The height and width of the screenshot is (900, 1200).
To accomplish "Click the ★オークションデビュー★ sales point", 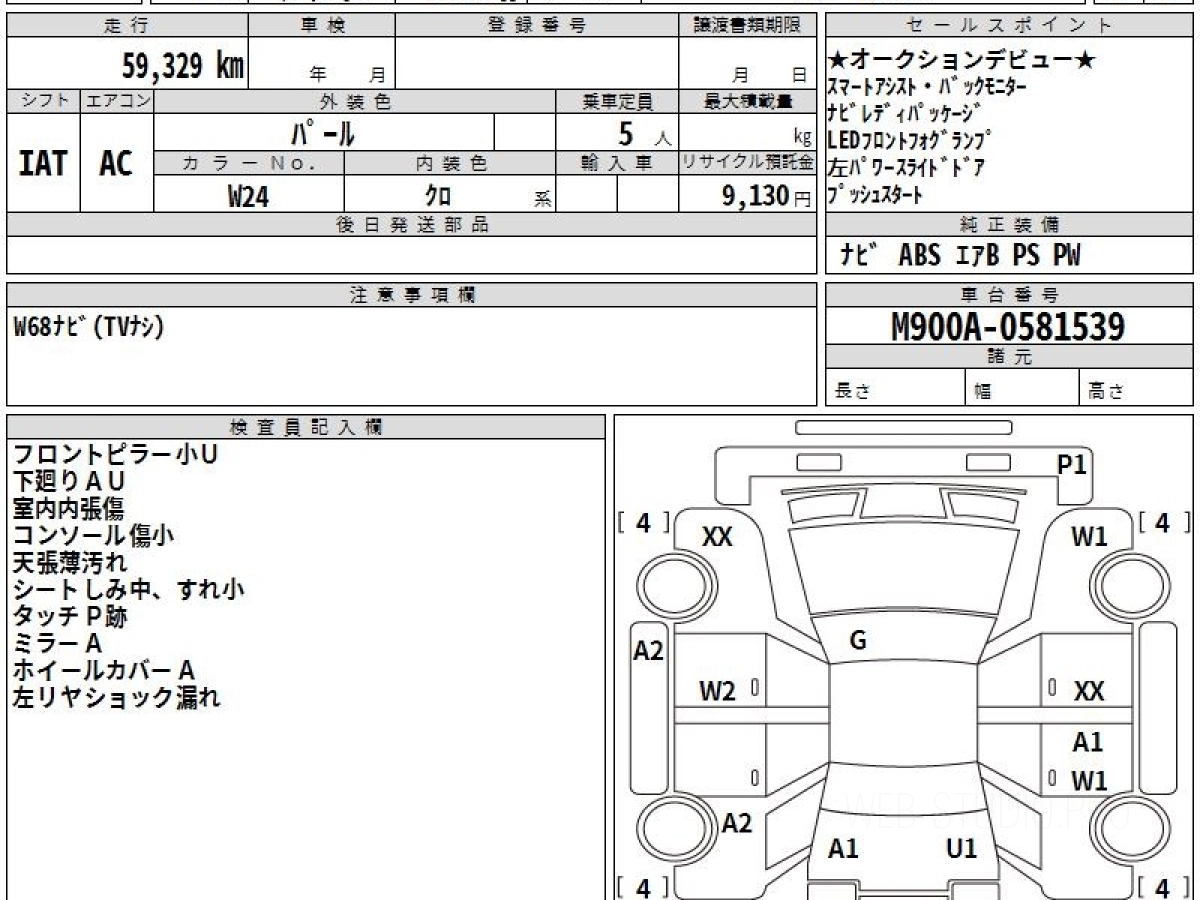I will pyautogui.click(x=962, y=61).
